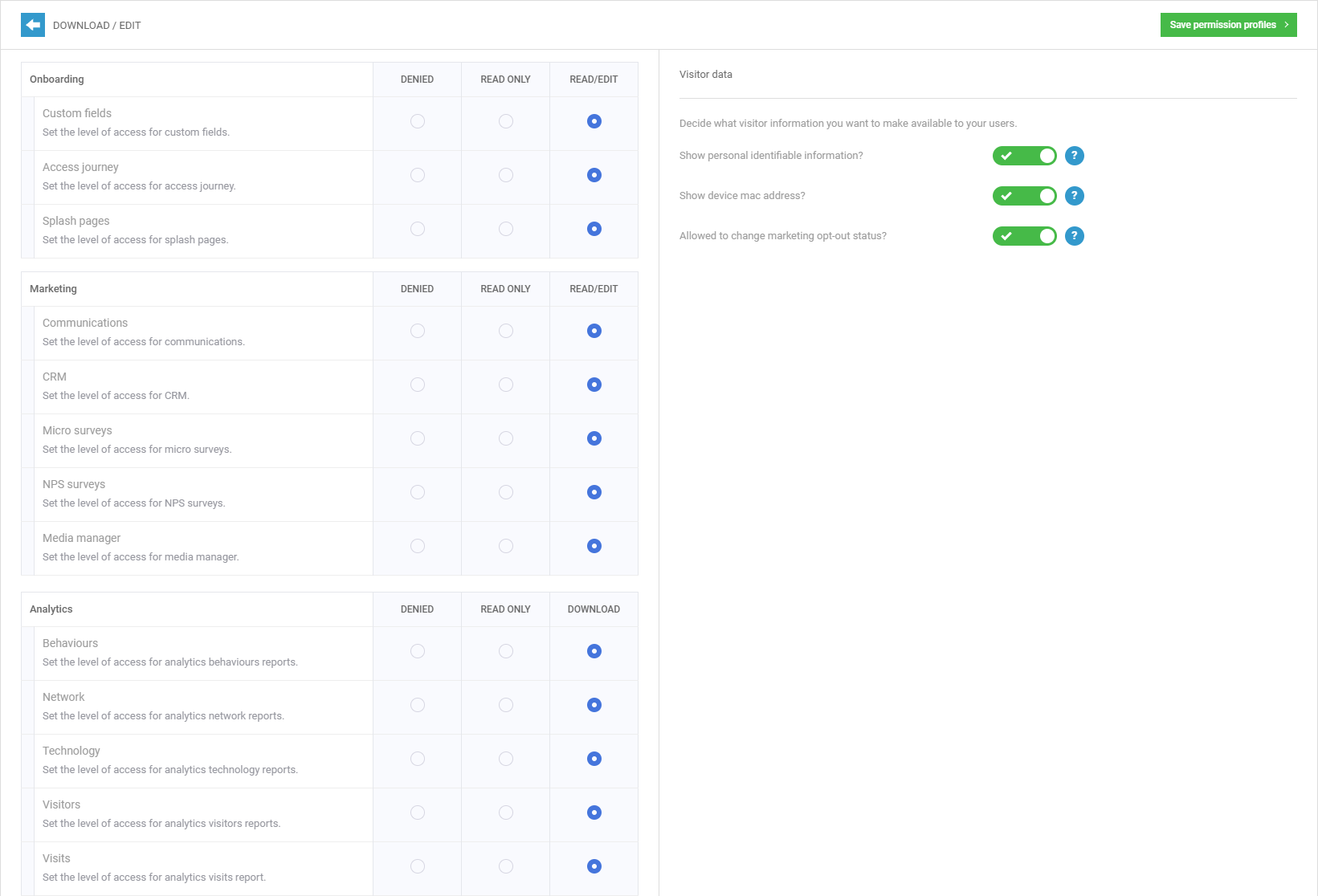This screenshot has width=1318, height=896.
Task: Set Visitors analytics to Denied
Action: [x=418, y=813]
